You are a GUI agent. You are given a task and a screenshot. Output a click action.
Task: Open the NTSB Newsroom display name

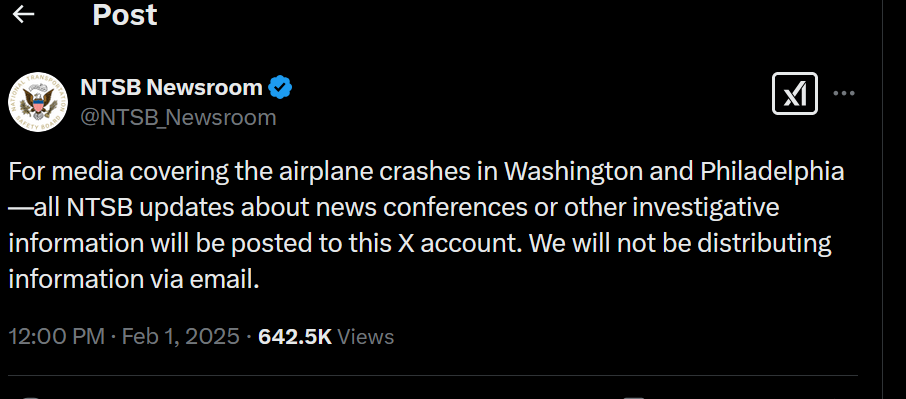[x=172, y=88]
